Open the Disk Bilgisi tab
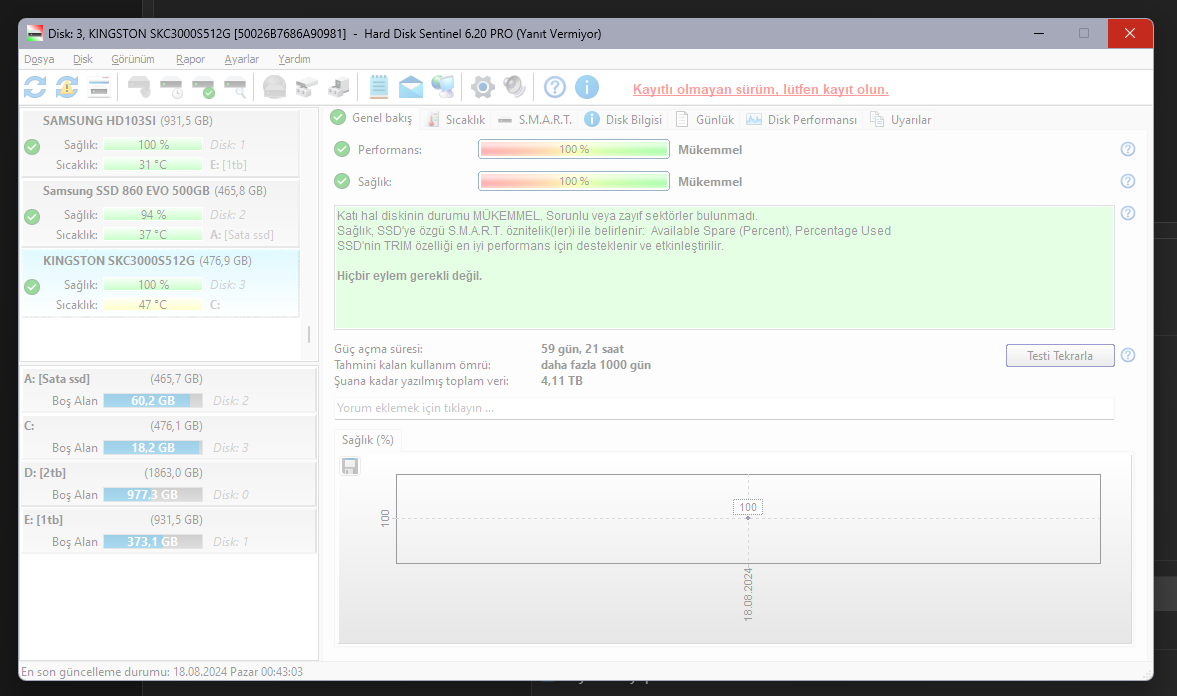This screenshot has width=1177, height=696. [x=623, y=119]
